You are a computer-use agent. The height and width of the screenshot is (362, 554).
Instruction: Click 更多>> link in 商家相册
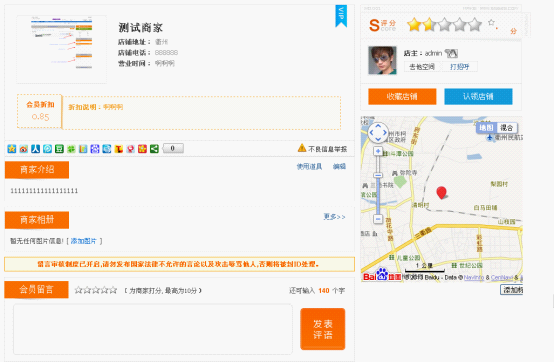point(334,217)
